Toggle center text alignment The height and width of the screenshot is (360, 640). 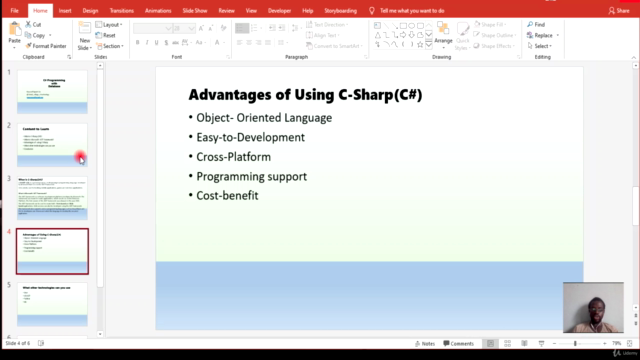pos(249,42)
